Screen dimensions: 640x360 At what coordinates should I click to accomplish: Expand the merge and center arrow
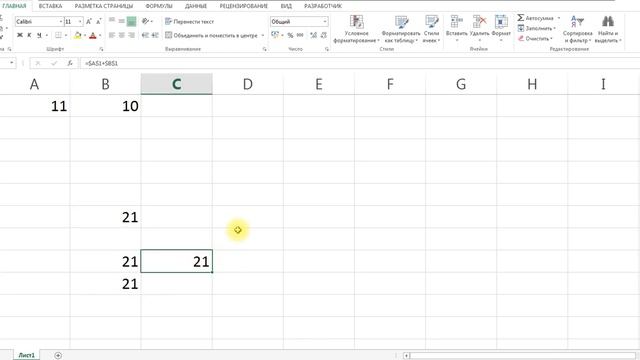tap(262, 36)
